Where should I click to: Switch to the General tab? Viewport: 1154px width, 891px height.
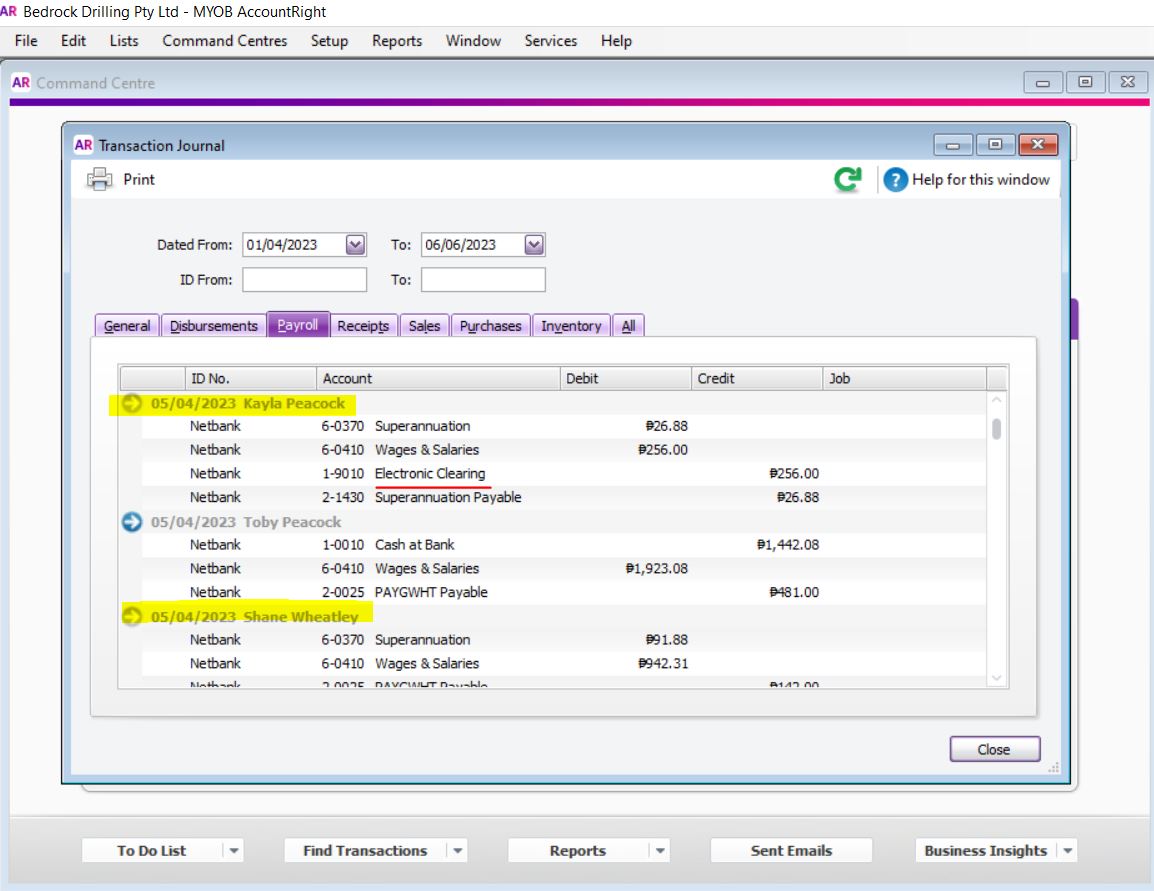(x=127, y=325)
